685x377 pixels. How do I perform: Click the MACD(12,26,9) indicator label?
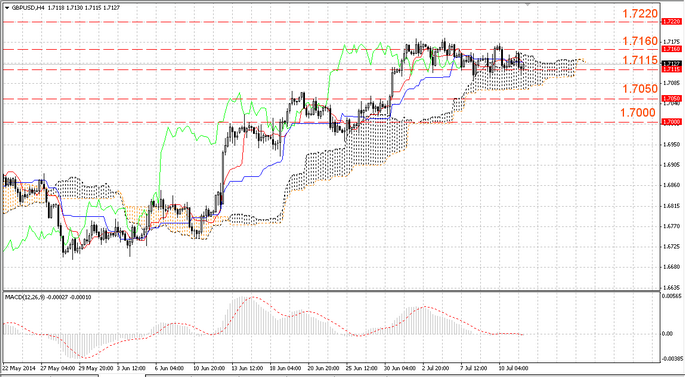tap(24, 297)
